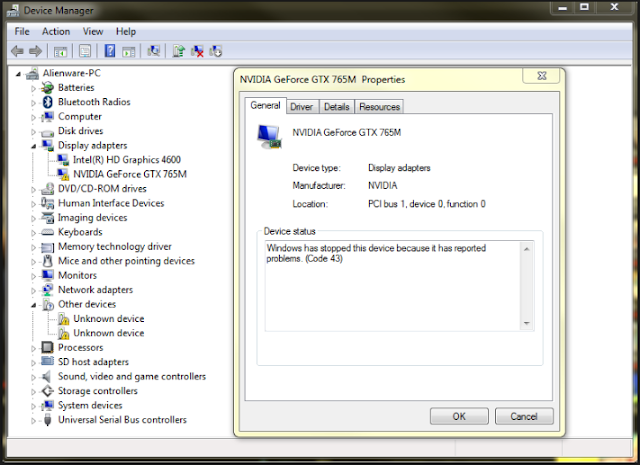Expand the SD host adapters arrow
The height and width of the screenshot is (465, 640).
[x=33, y=363]
